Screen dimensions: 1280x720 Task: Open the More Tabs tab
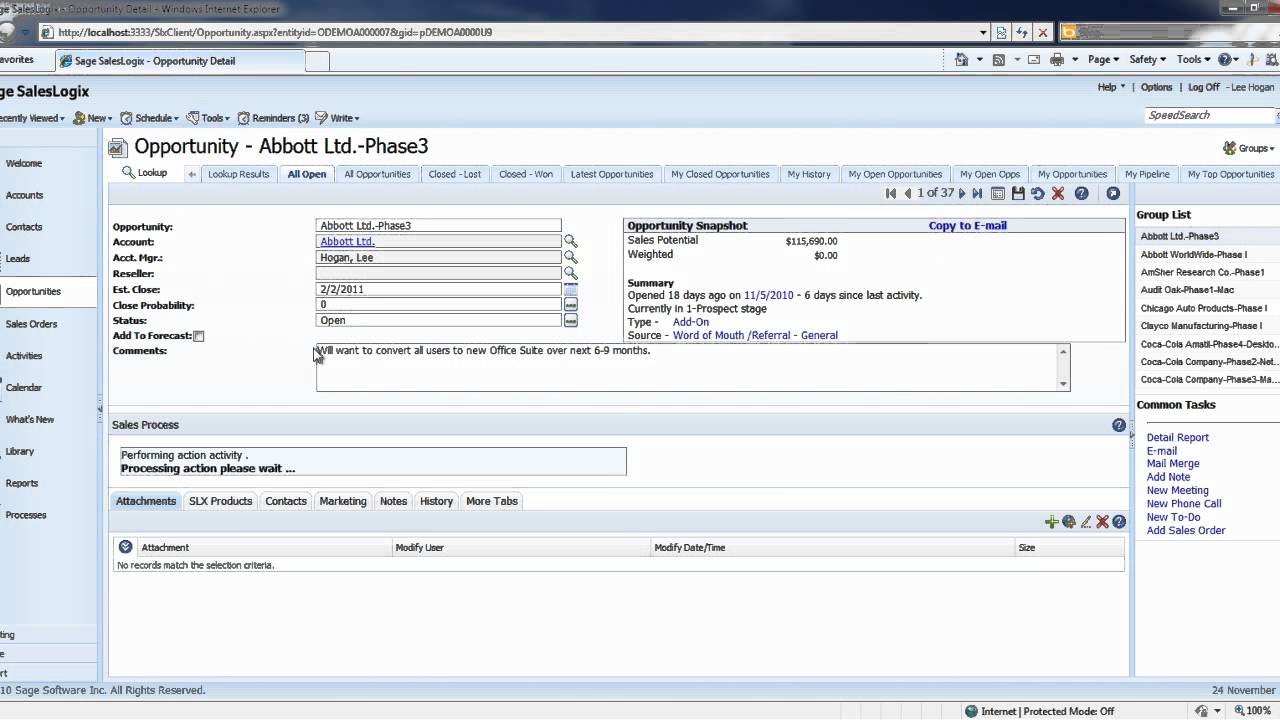pos(492,501)
